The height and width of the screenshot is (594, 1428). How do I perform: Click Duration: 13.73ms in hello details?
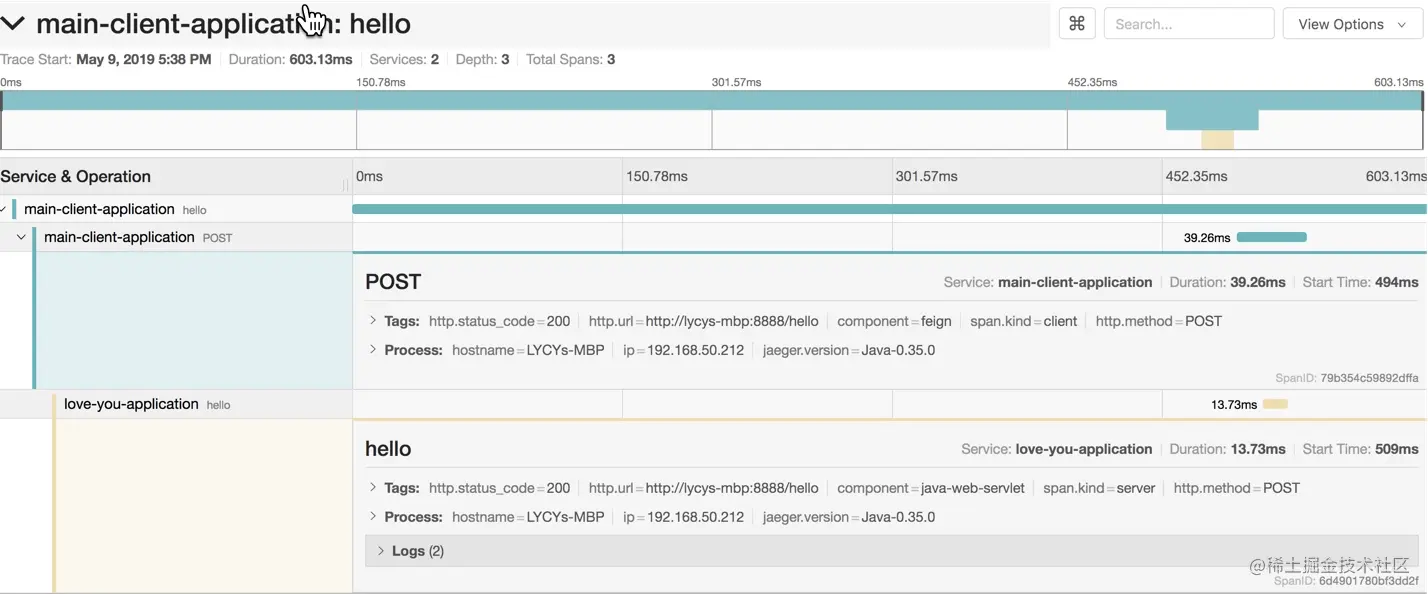click(1227, 449)
